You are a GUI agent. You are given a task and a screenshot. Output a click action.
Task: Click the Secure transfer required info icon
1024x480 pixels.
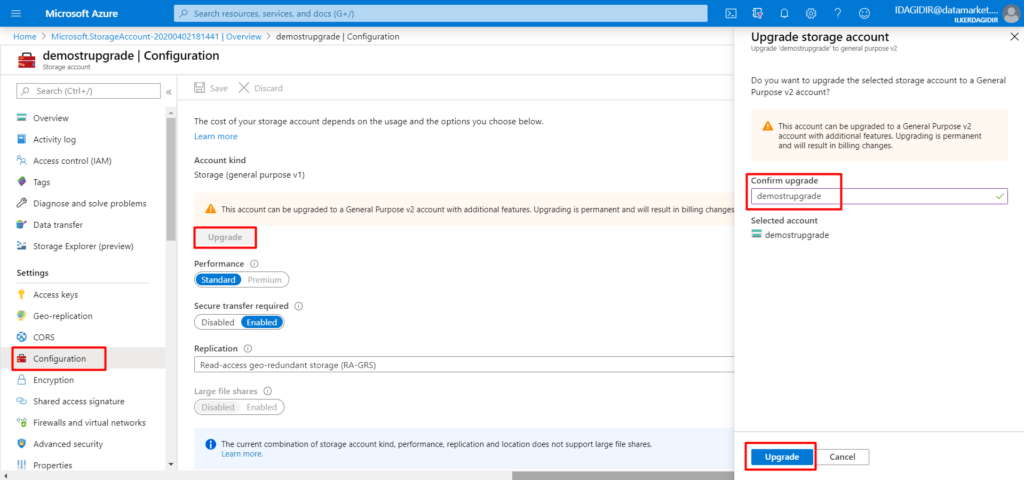[x=298, y=306]
